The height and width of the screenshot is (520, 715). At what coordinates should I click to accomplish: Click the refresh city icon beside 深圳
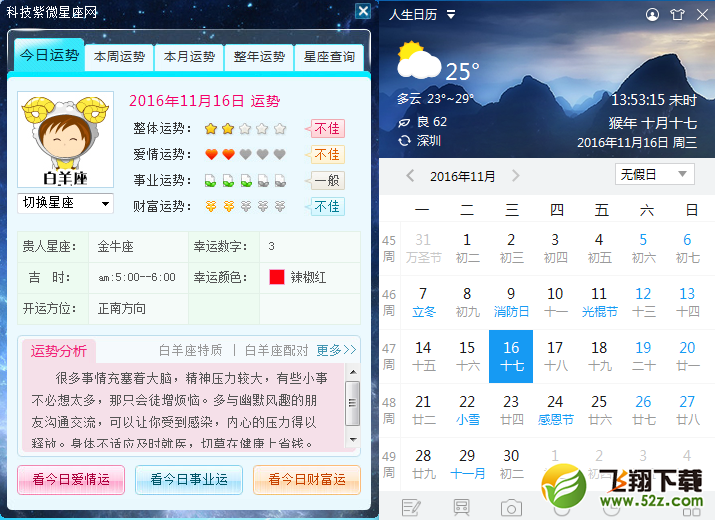point(404,140)
